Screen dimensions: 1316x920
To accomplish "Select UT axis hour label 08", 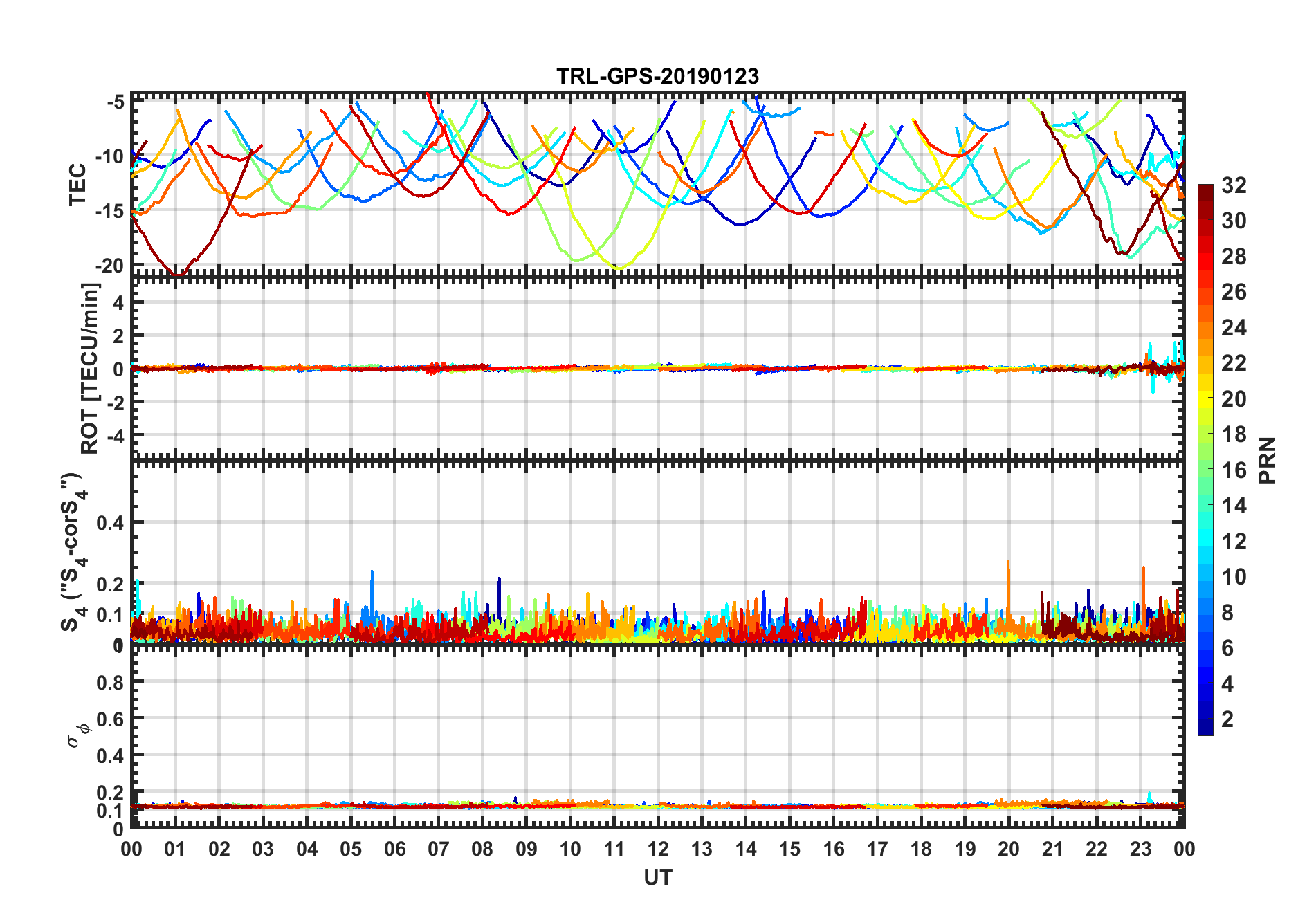I will 482,849.
